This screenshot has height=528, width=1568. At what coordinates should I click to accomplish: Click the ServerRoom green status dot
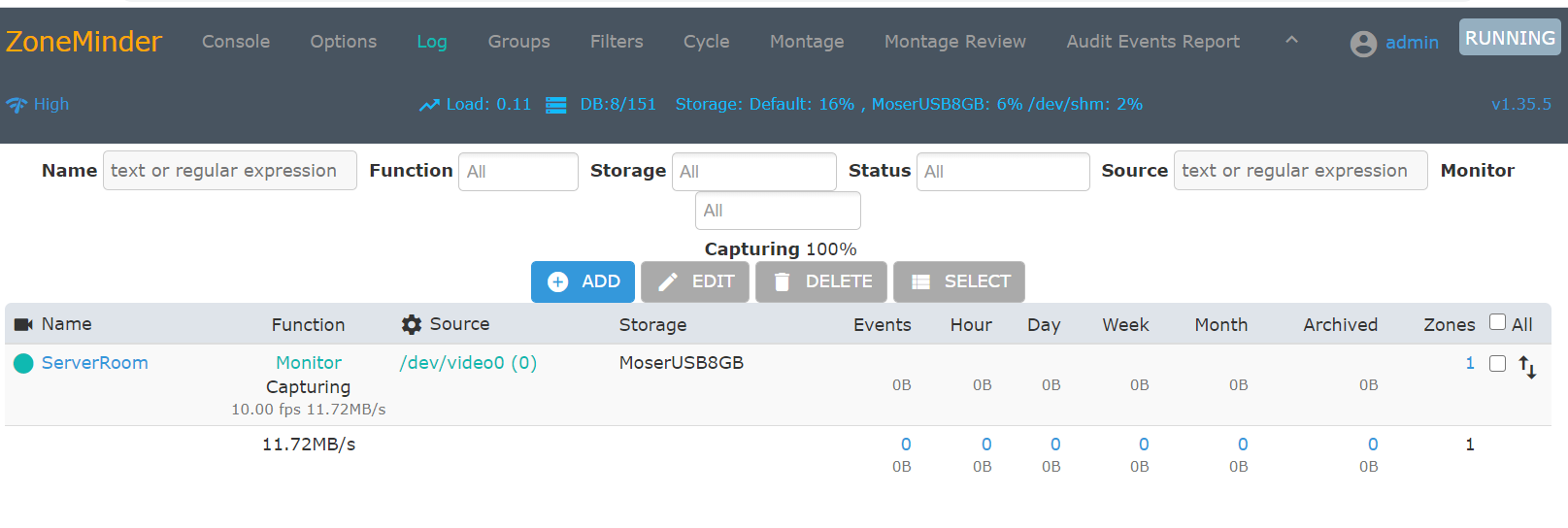click(x=24, y=363)
